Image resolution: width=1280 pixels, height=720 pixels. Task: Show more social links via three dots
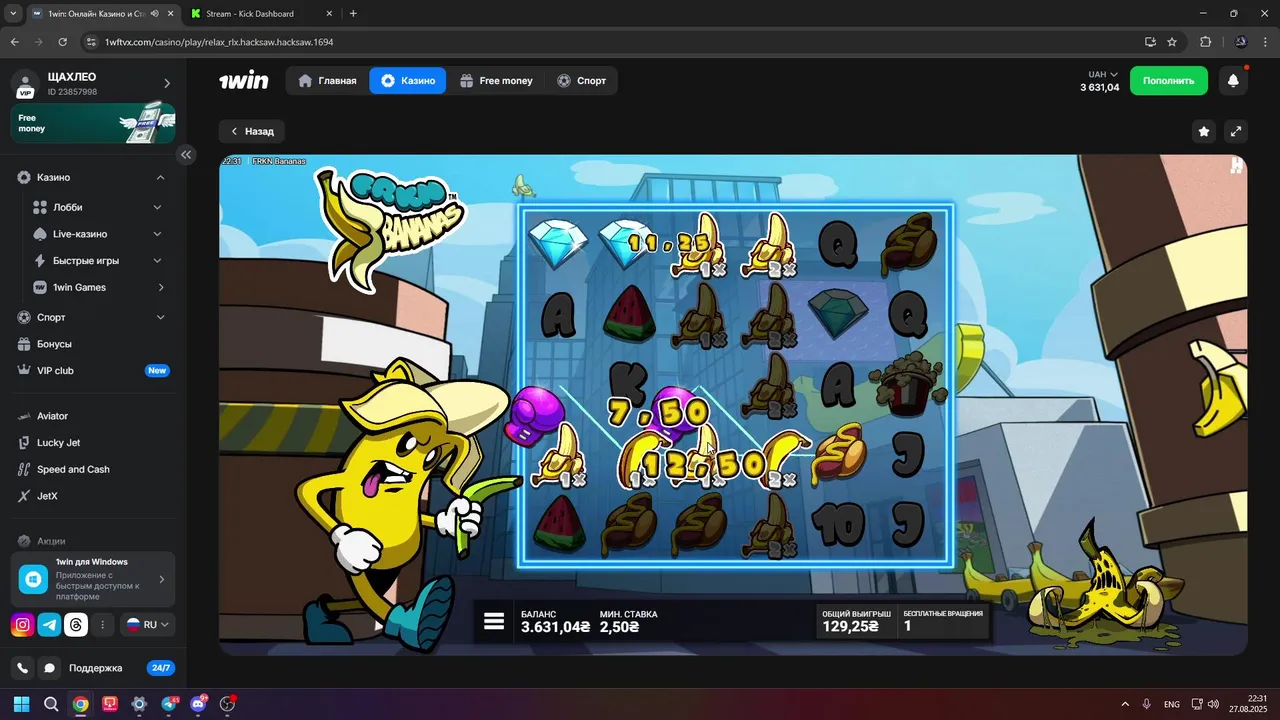coord(102,625)
